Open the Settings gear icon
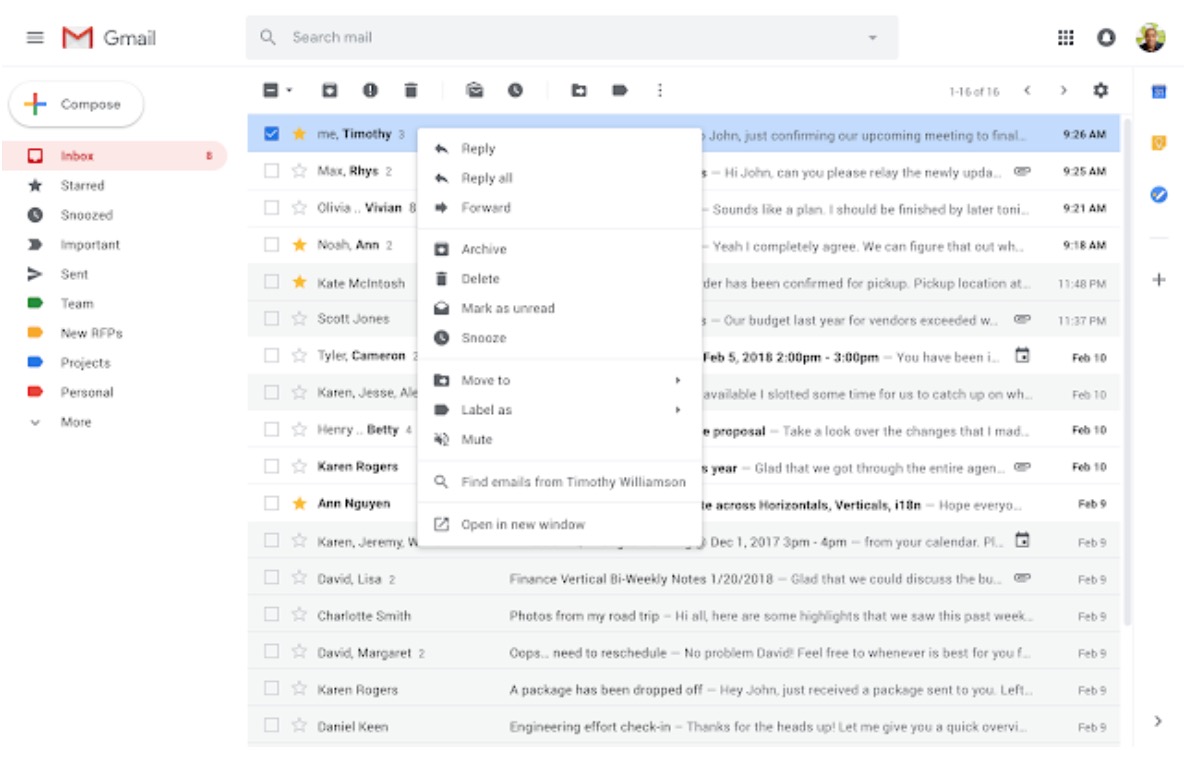Screen dimensions: 1194x760 [x=1100, y=91]
